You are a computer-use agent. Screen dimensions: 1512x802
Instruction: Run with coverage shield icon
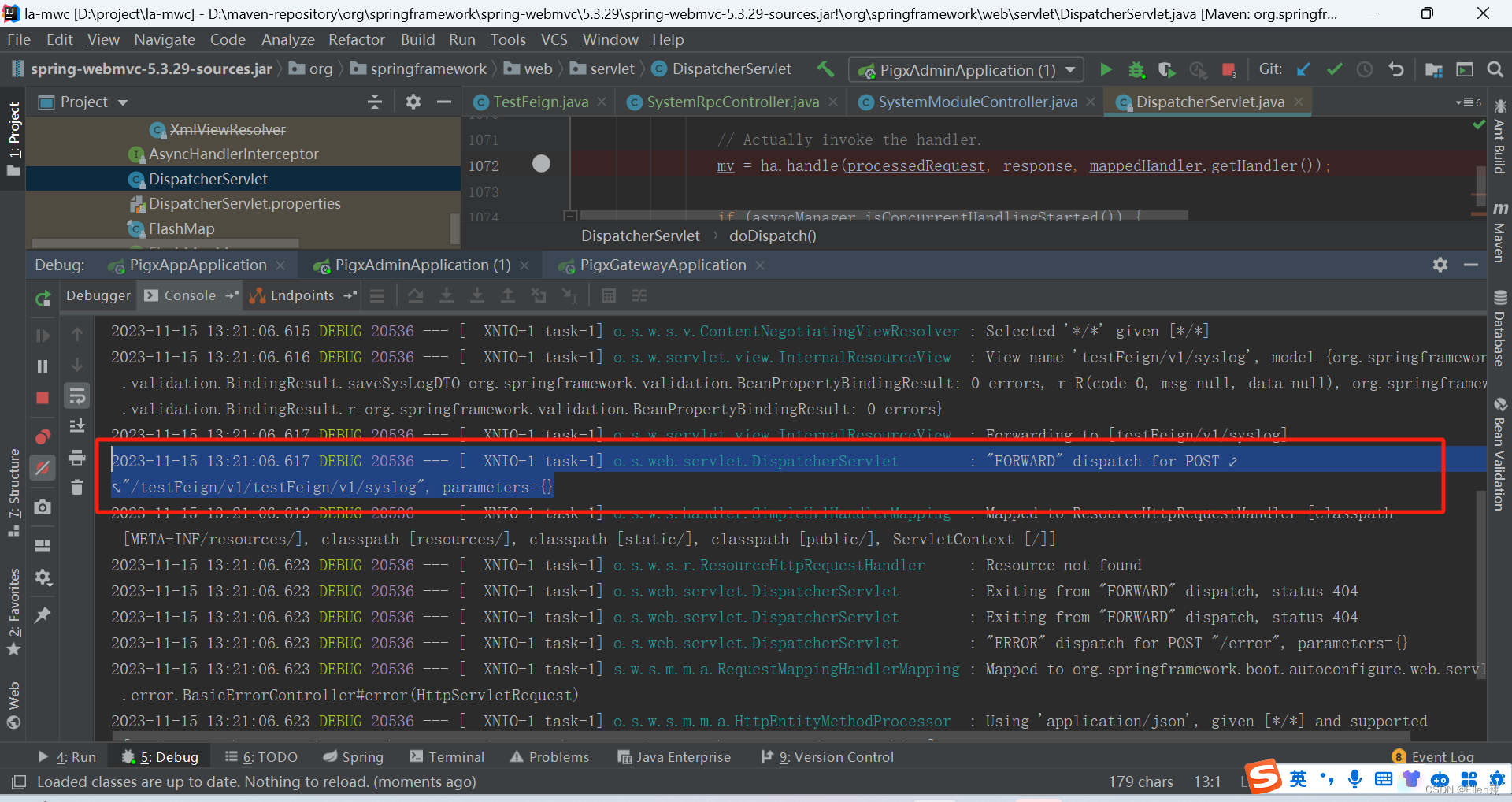click(1166, 69)
